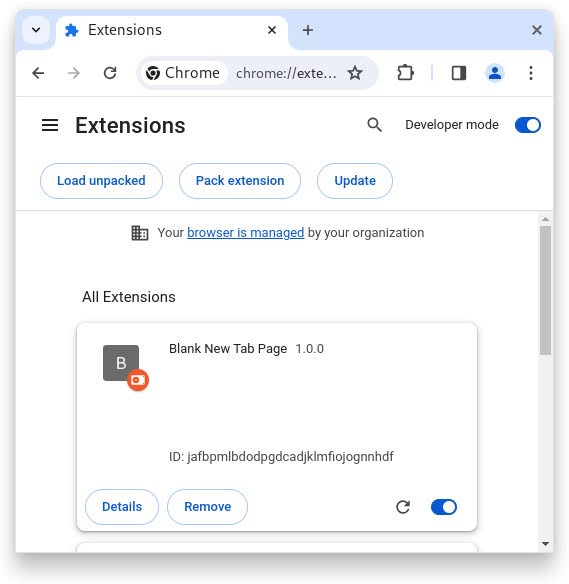The image size is (569, 584).
Task: Go back to previous page
Action: pos(38,73)
